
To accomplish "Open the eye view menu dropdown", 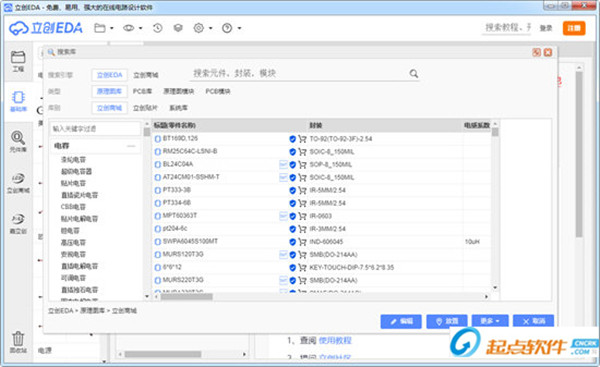I will coord(132,28).
